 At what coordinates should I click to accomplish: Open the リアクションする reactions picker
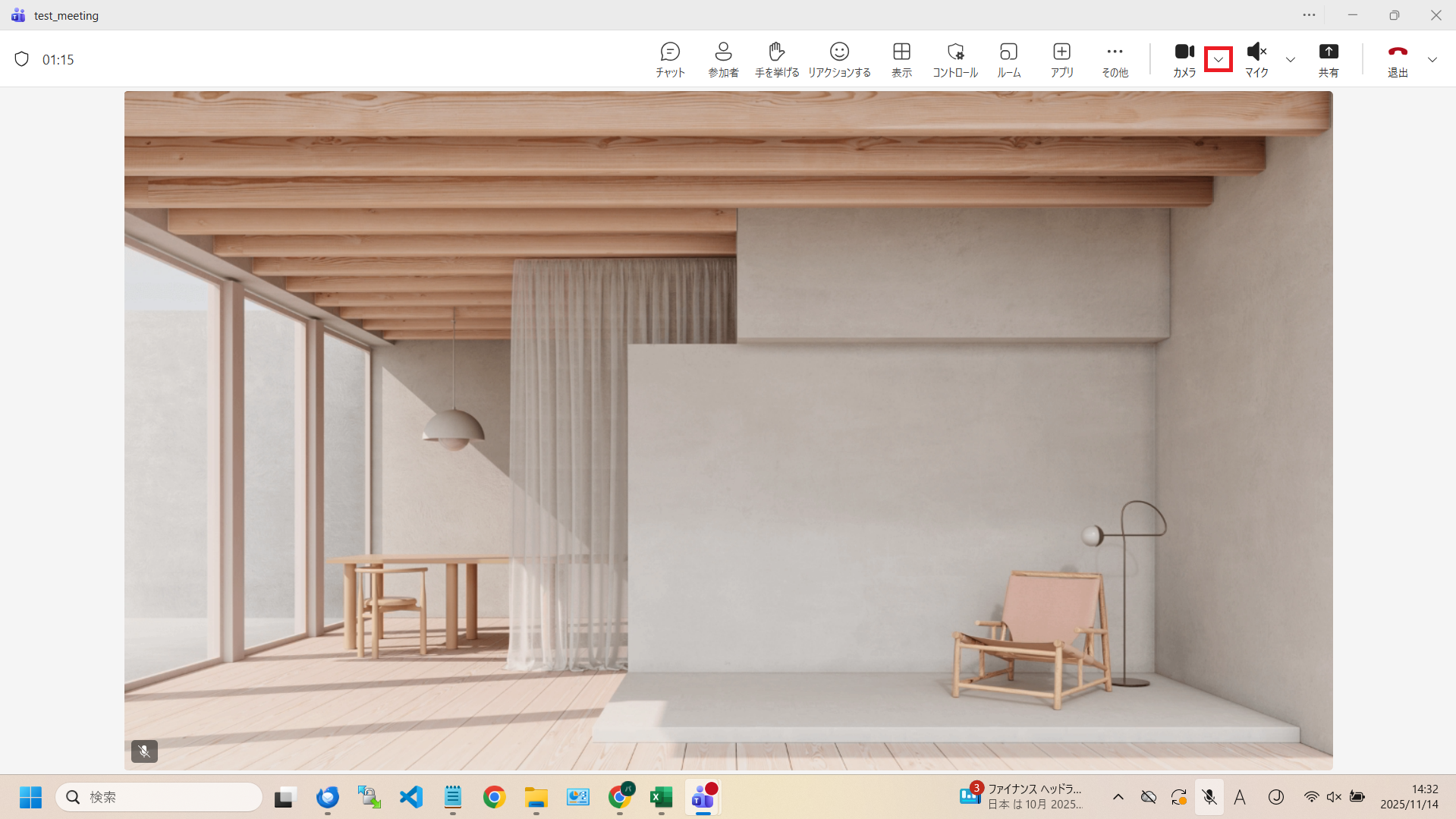(x=839, y=59)
